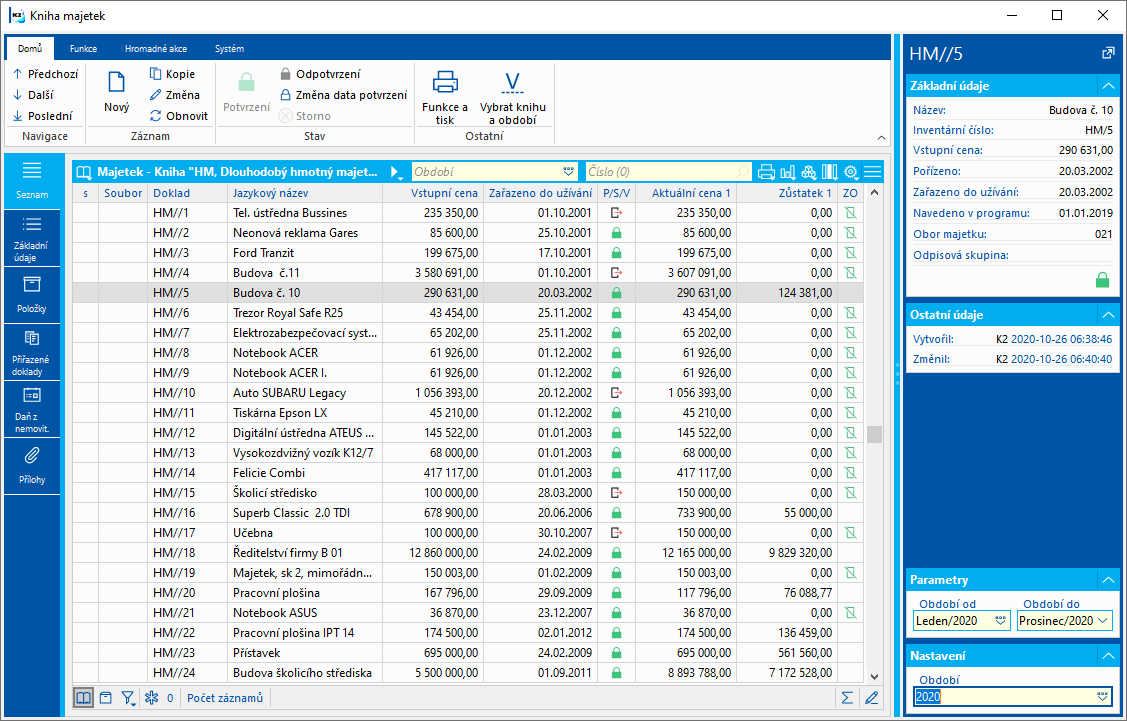Click the grid settings gear icon

pos(851,172)
